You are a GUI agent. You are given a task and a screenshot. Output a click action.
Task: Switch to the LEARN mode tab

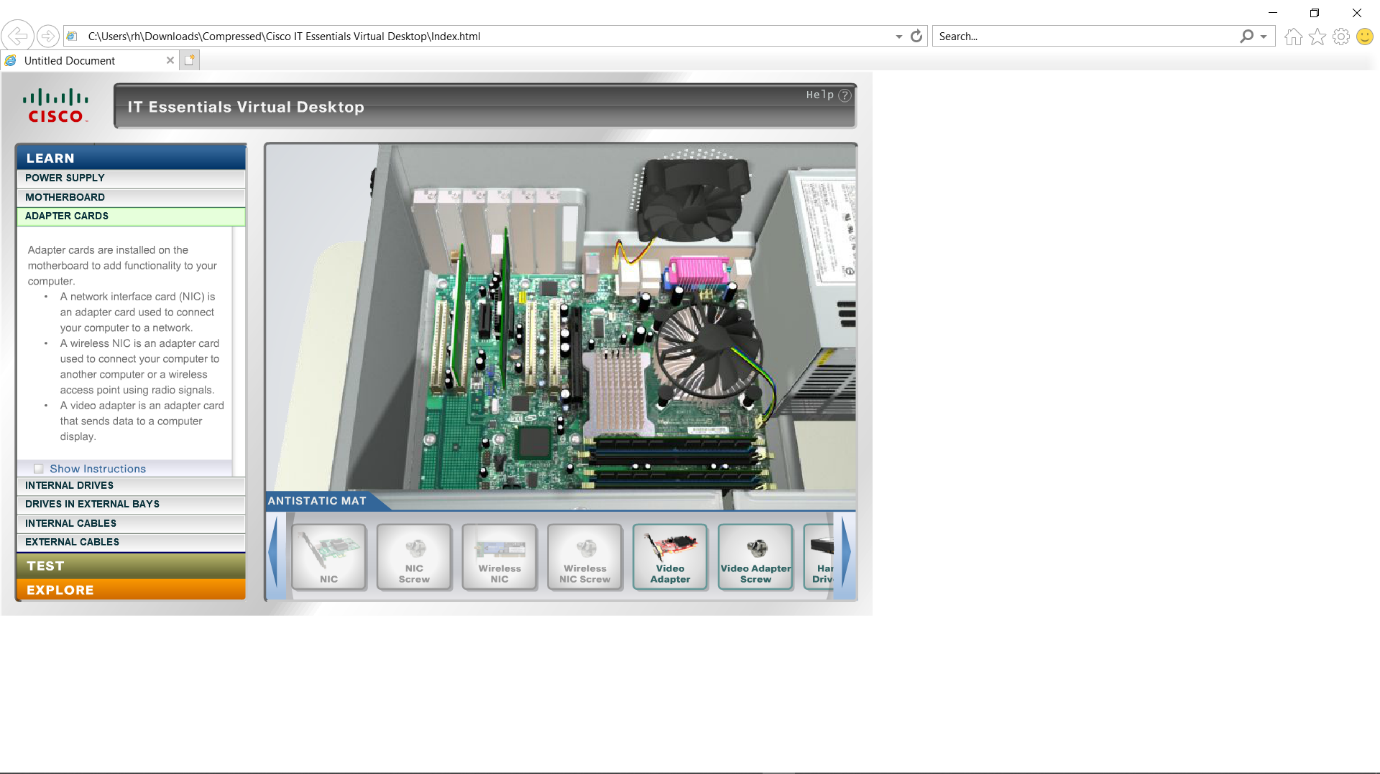(x=131, y=157)
